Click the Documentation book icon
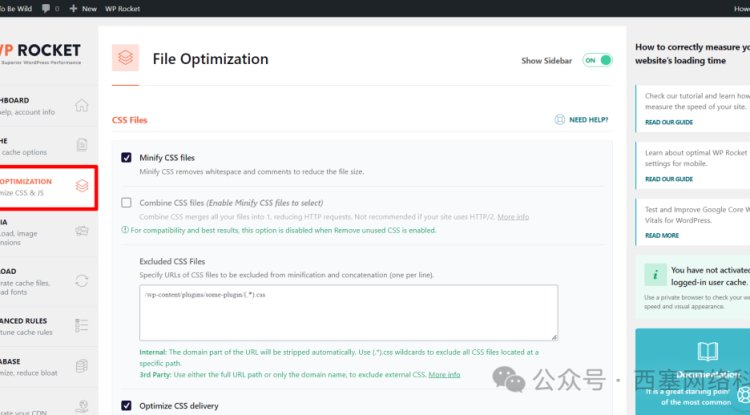The height and width of the screenshot is (415, 750). [707, 351]
